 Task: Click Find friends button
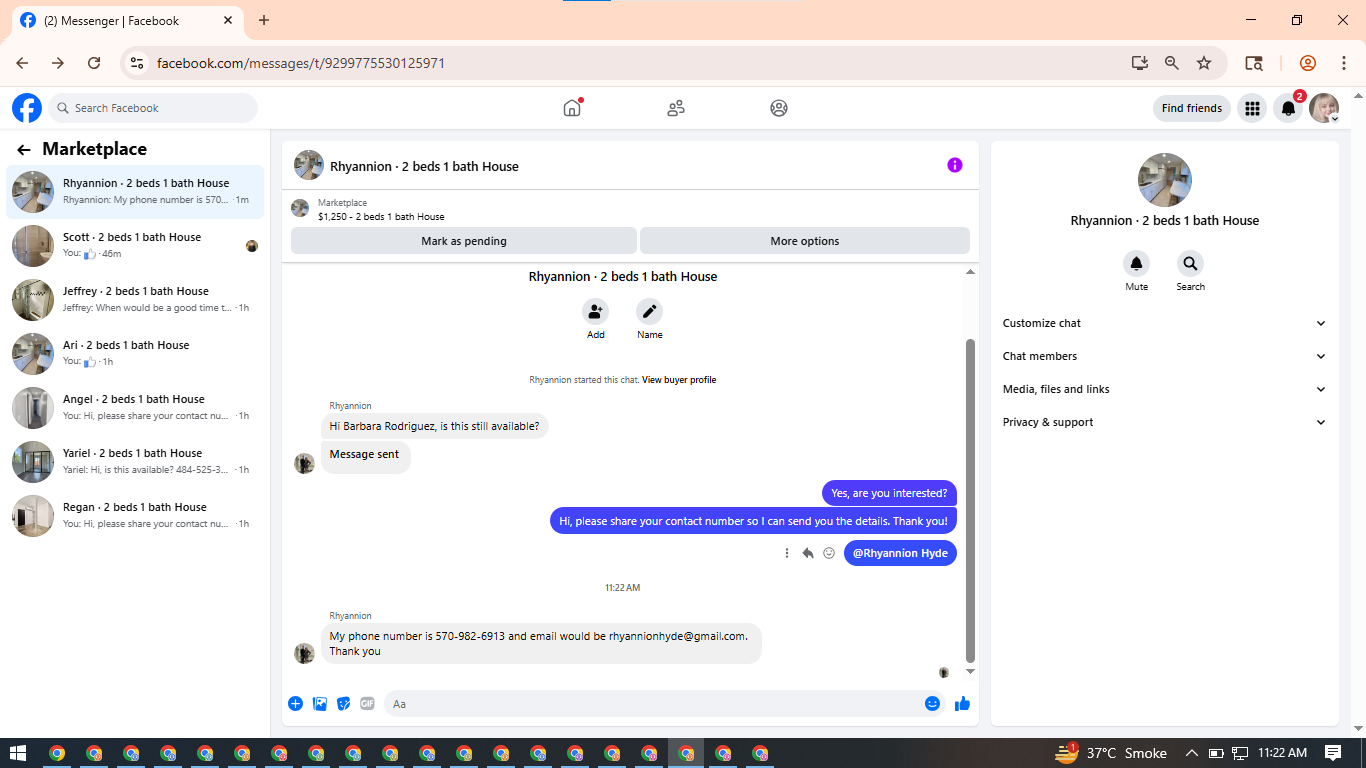1192,108
